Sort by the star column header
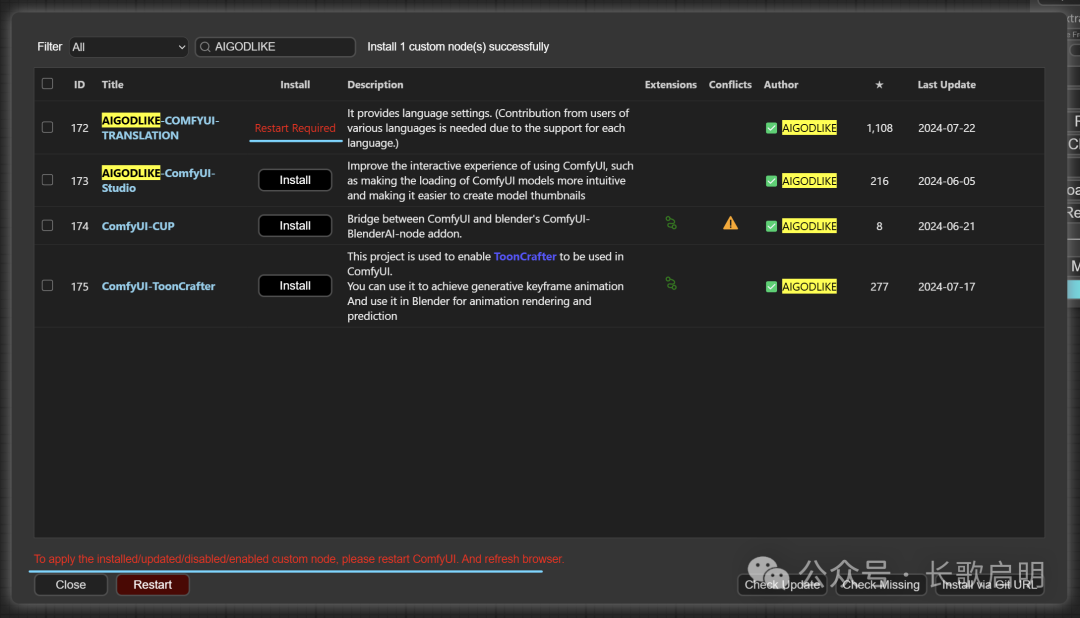This screenshot has height=618, width=1080. coord(879,85)
